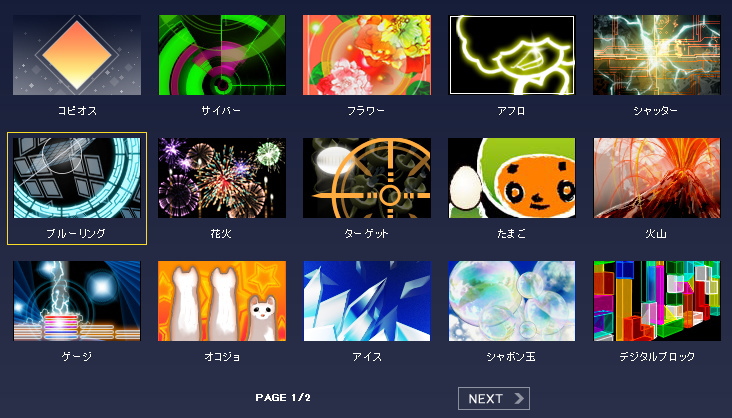Click the シャボン玉 label text
Screen dimensions: 732x418
pos(511,356)
